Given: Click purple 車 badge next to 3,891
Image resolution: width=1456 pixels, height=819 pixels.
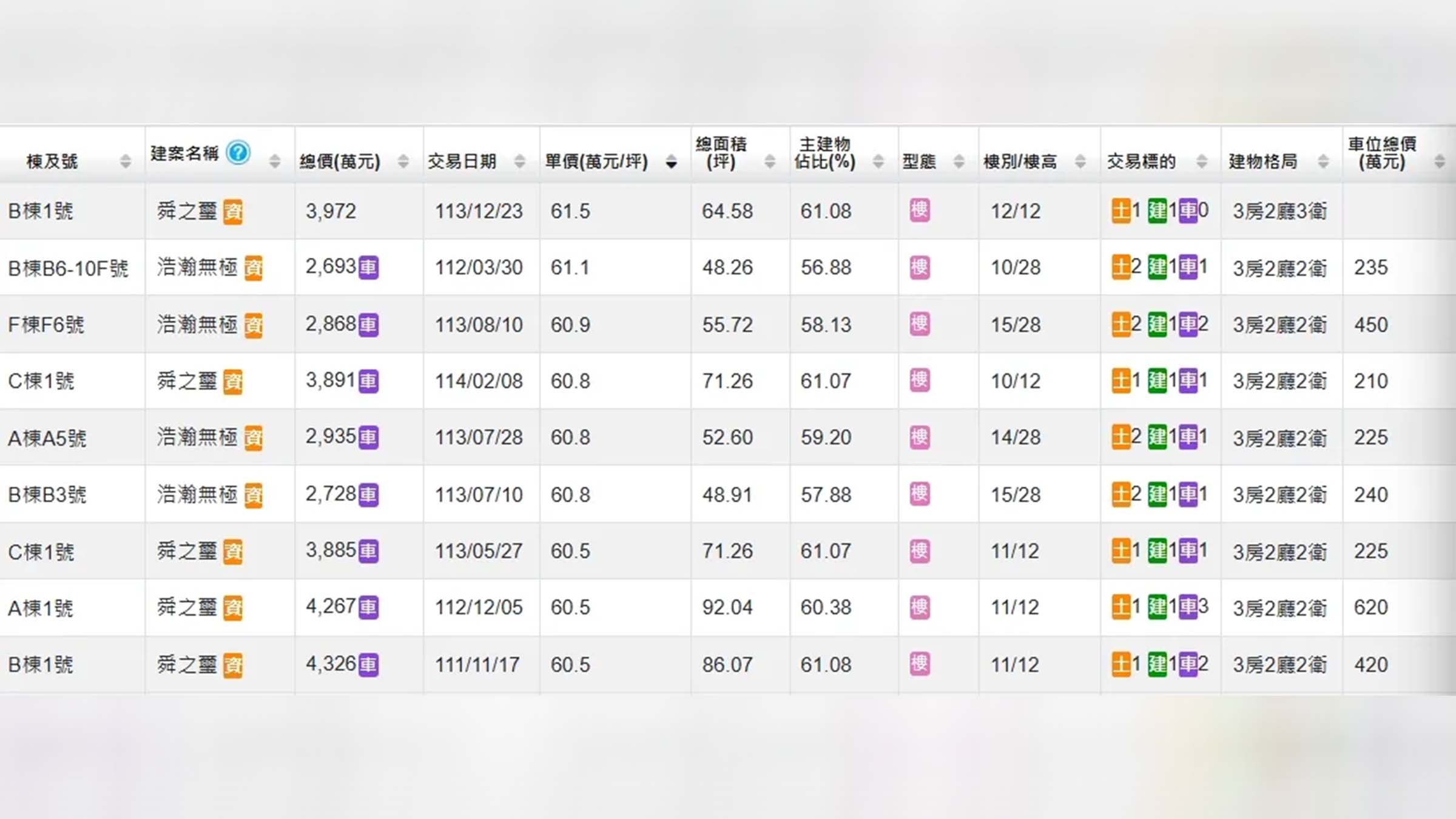Looking at the screenshot, I should click(x=368, y=382).
